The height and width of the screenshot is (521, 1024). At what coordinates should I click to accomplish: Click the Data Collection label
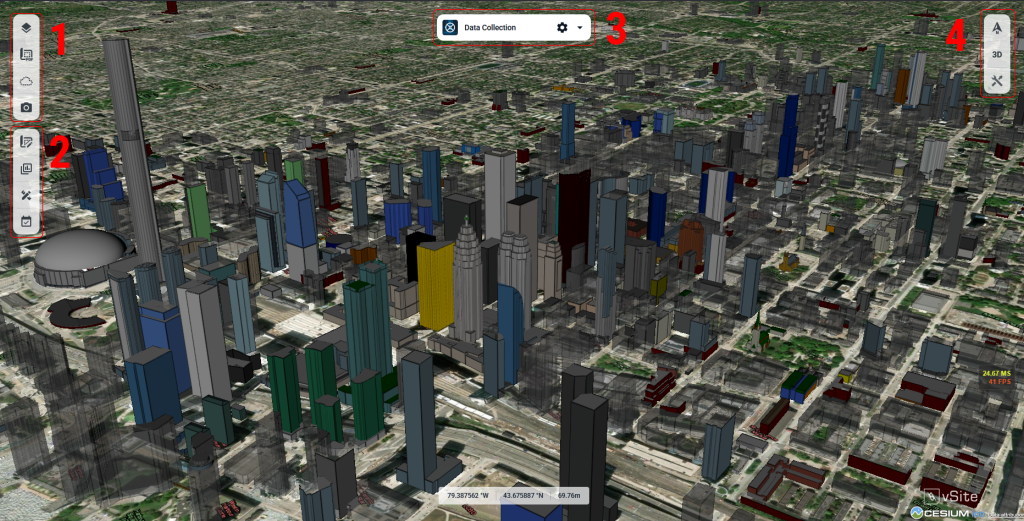(x=490, y=27)
